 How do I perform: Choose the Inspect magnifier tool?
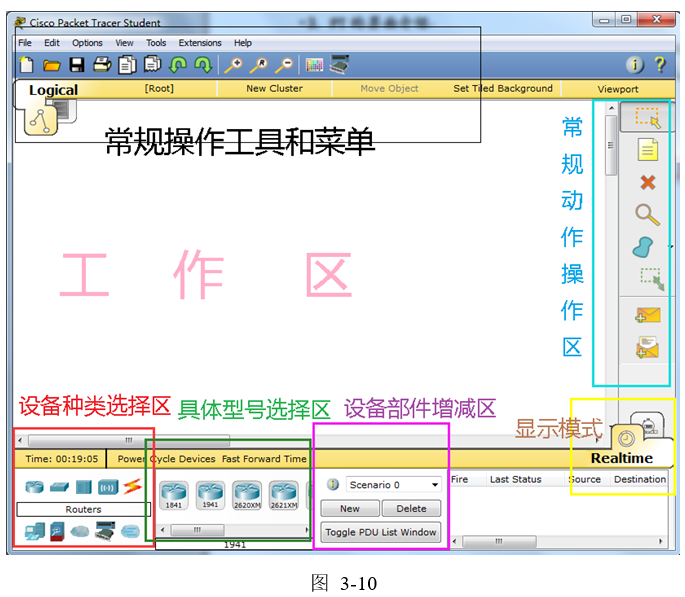click(647, 214)
